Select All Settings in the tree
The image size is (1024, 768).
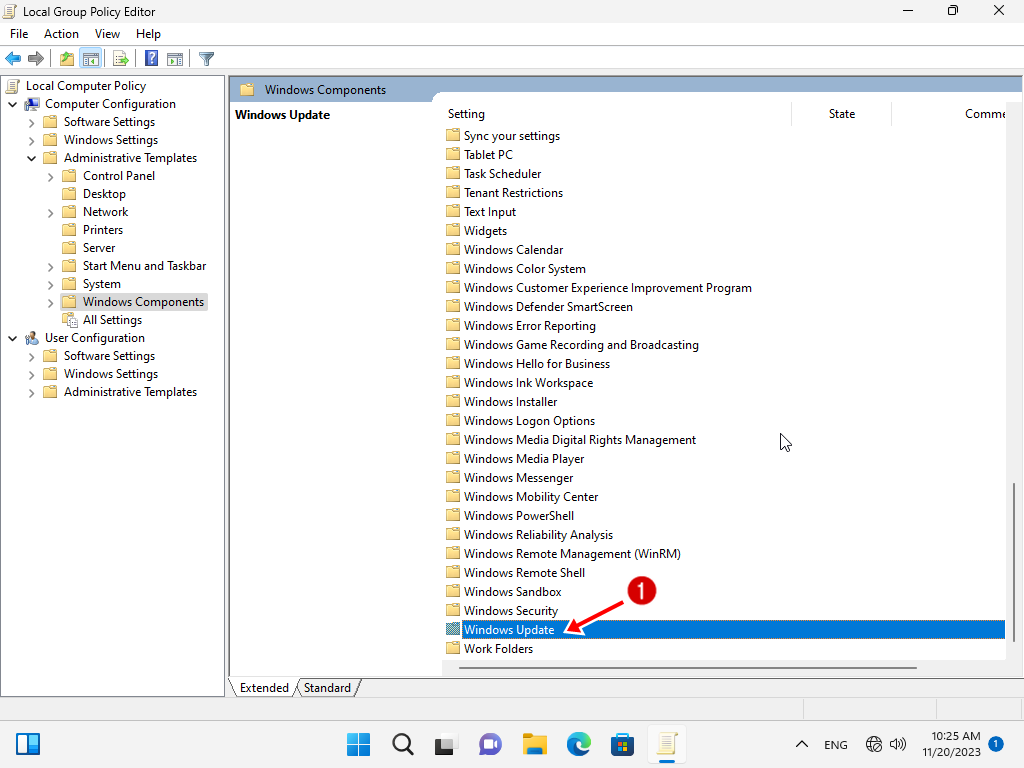point(112,320)
